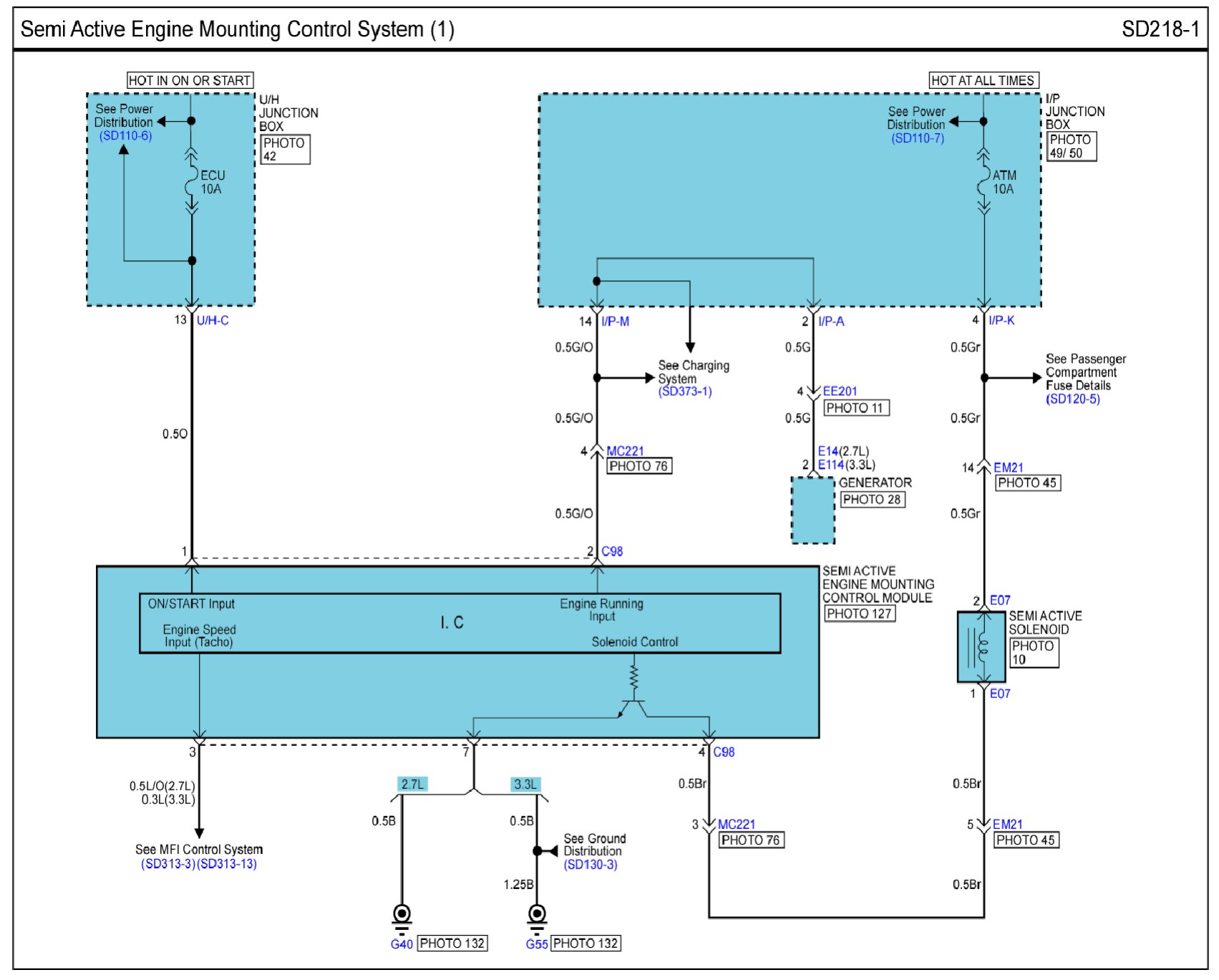1219x980 pixels.
Task: Click the EE201 connector label
Action: coord(840,392)
